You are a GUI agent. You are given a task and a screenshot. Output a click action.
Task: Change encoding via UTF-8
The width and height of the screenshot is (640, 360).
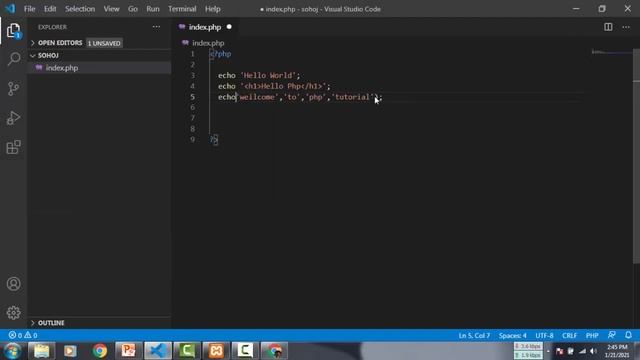(544, 336)
